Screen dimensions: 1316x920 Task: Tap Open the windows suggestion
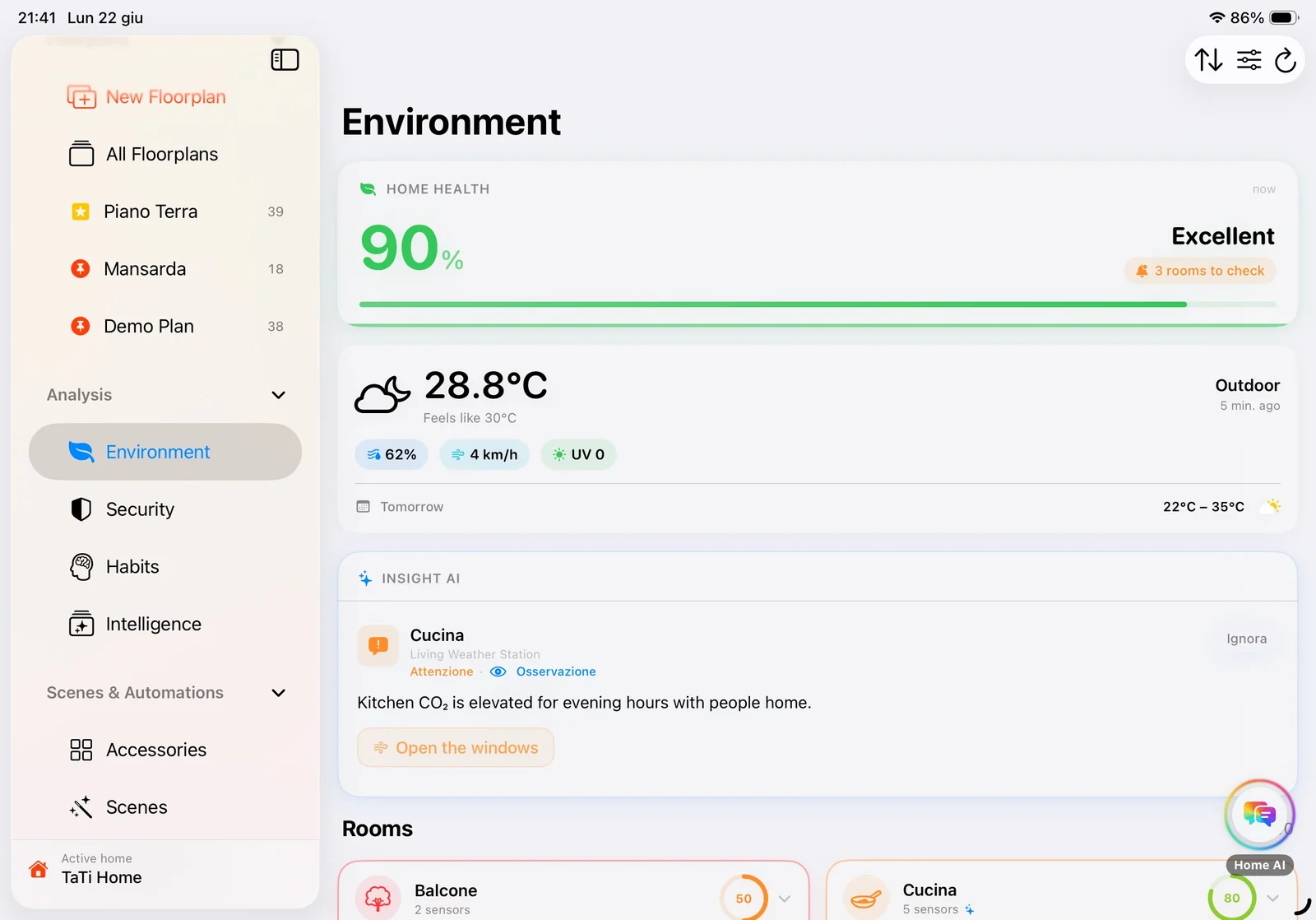pyautogui.click(x=456, y=747)
